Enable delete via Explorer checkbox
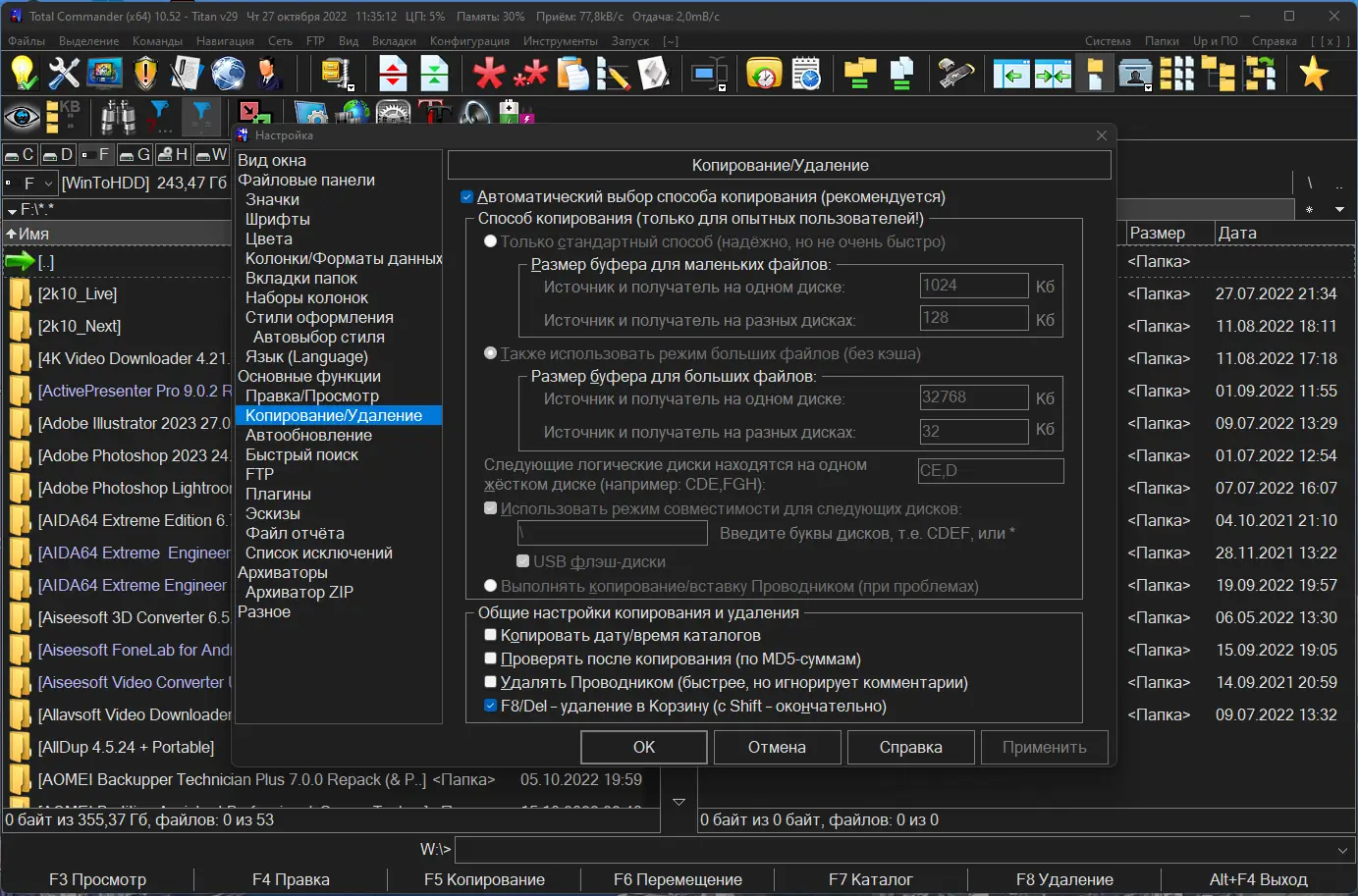The height and width of the screenshot is (896, 1358). tap(491, 683)
